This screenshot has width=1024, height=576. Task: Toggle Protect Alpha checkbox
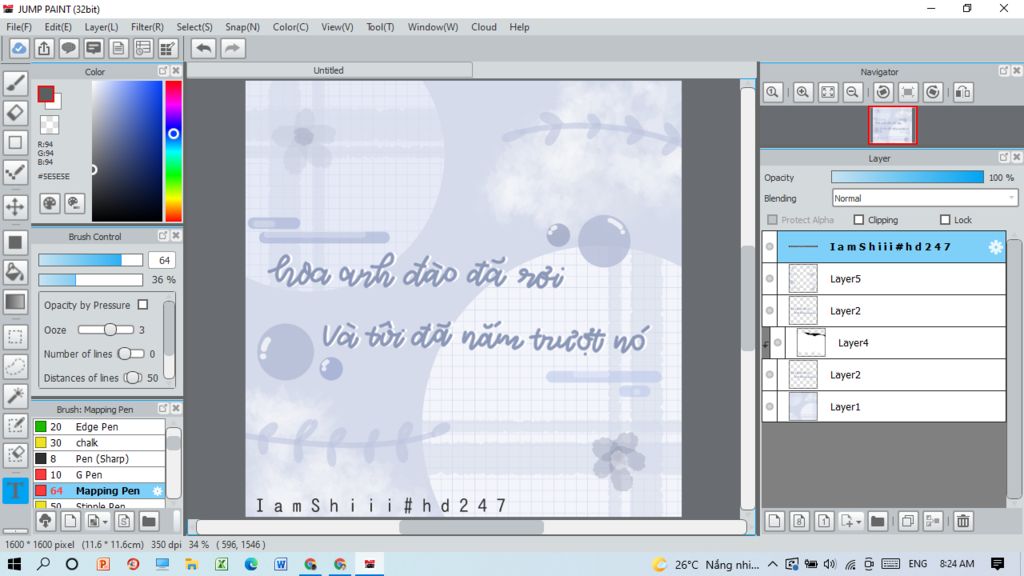pyautogui.click(x=773, y=220)
